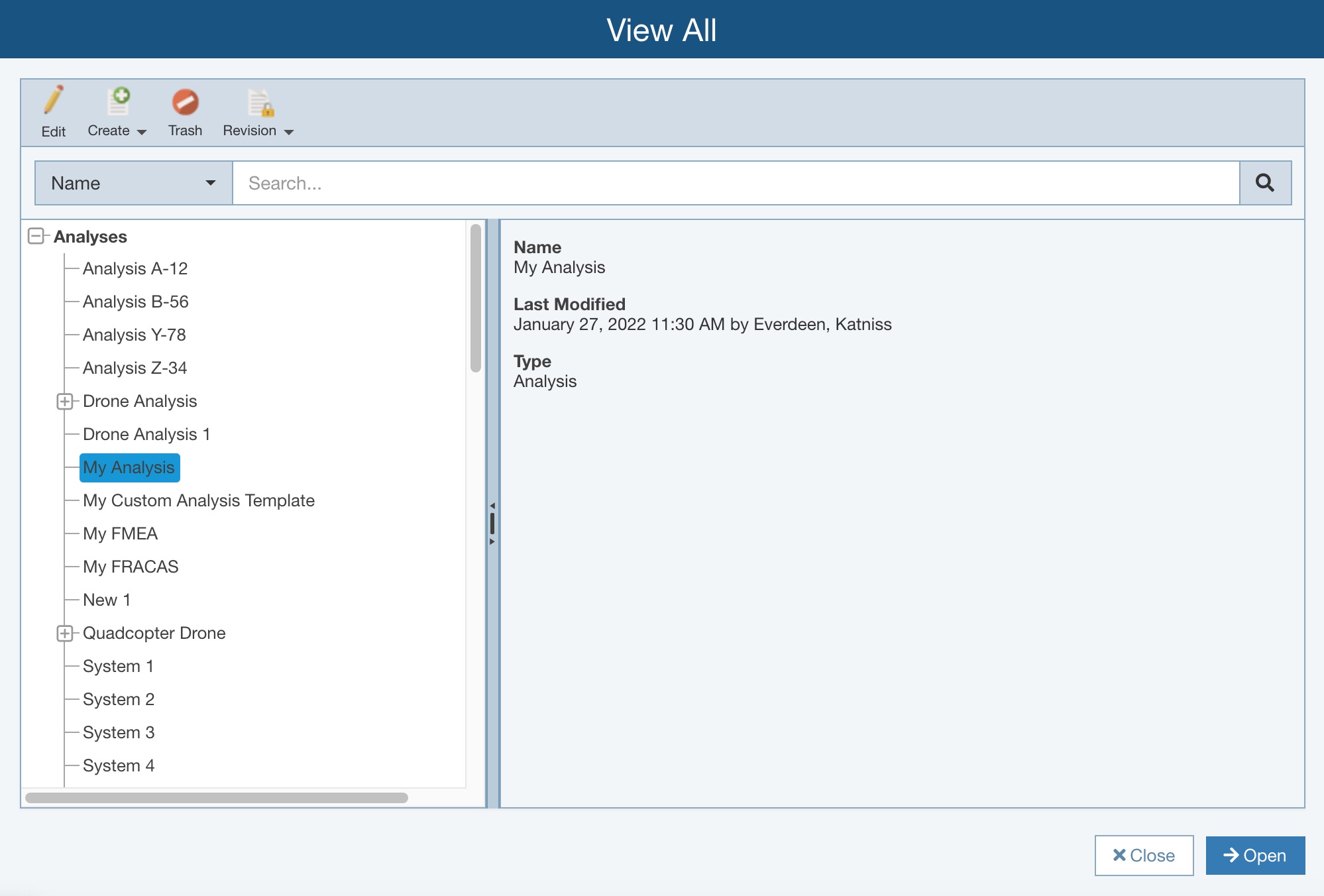Open the Name search field dropdown
The width and height of the screenshot is (1324, 896).
point(134,183)
